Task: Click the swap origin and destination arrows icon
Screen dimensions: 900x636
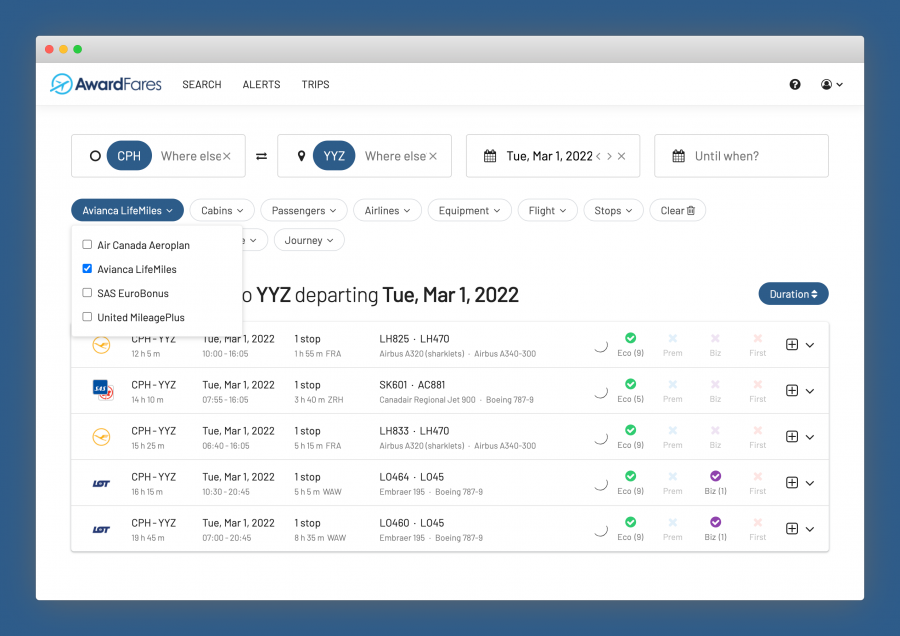Action: (x=261, y=156)
